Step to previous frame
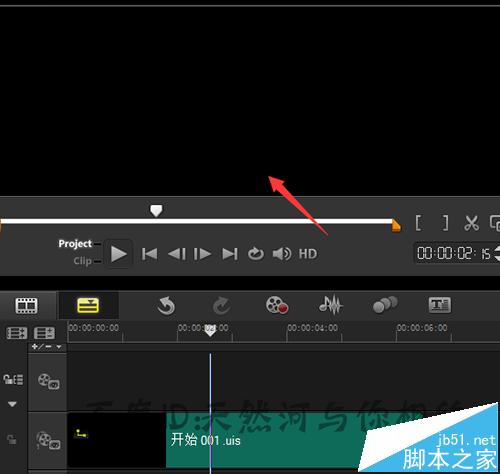 (177, 254)
